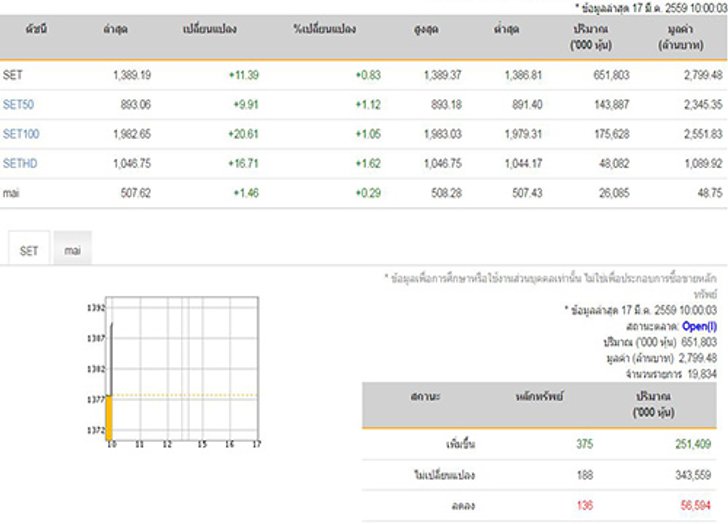Click SET percent change +0.83
728x524 pixels.
point(368,75)
